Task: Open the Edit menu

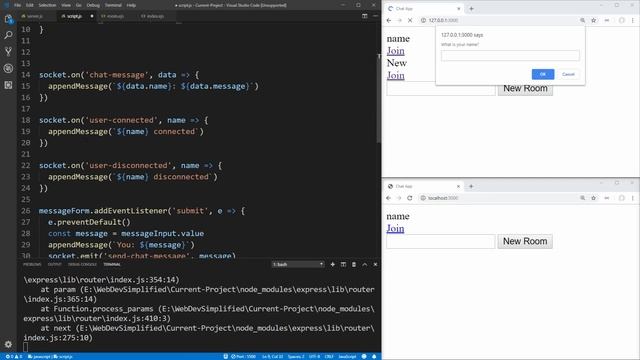Action: tap(30, 5)
